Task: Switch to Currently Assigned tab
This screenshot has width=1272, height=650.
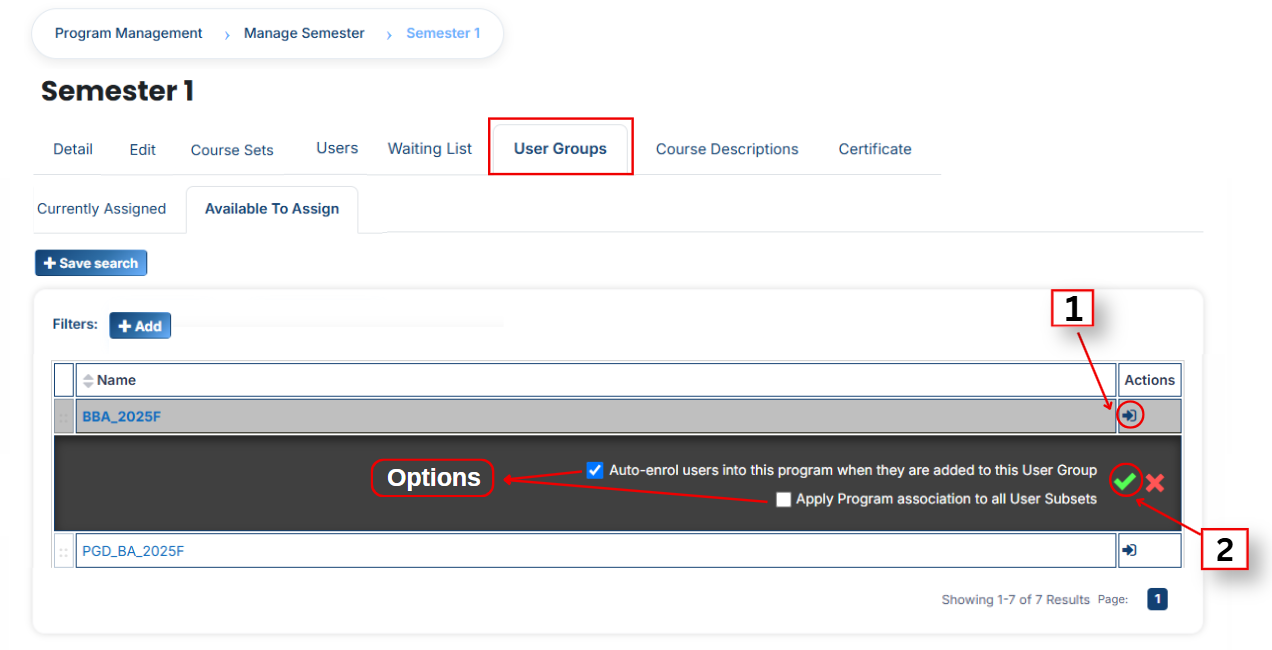Action: pos(101,209)
